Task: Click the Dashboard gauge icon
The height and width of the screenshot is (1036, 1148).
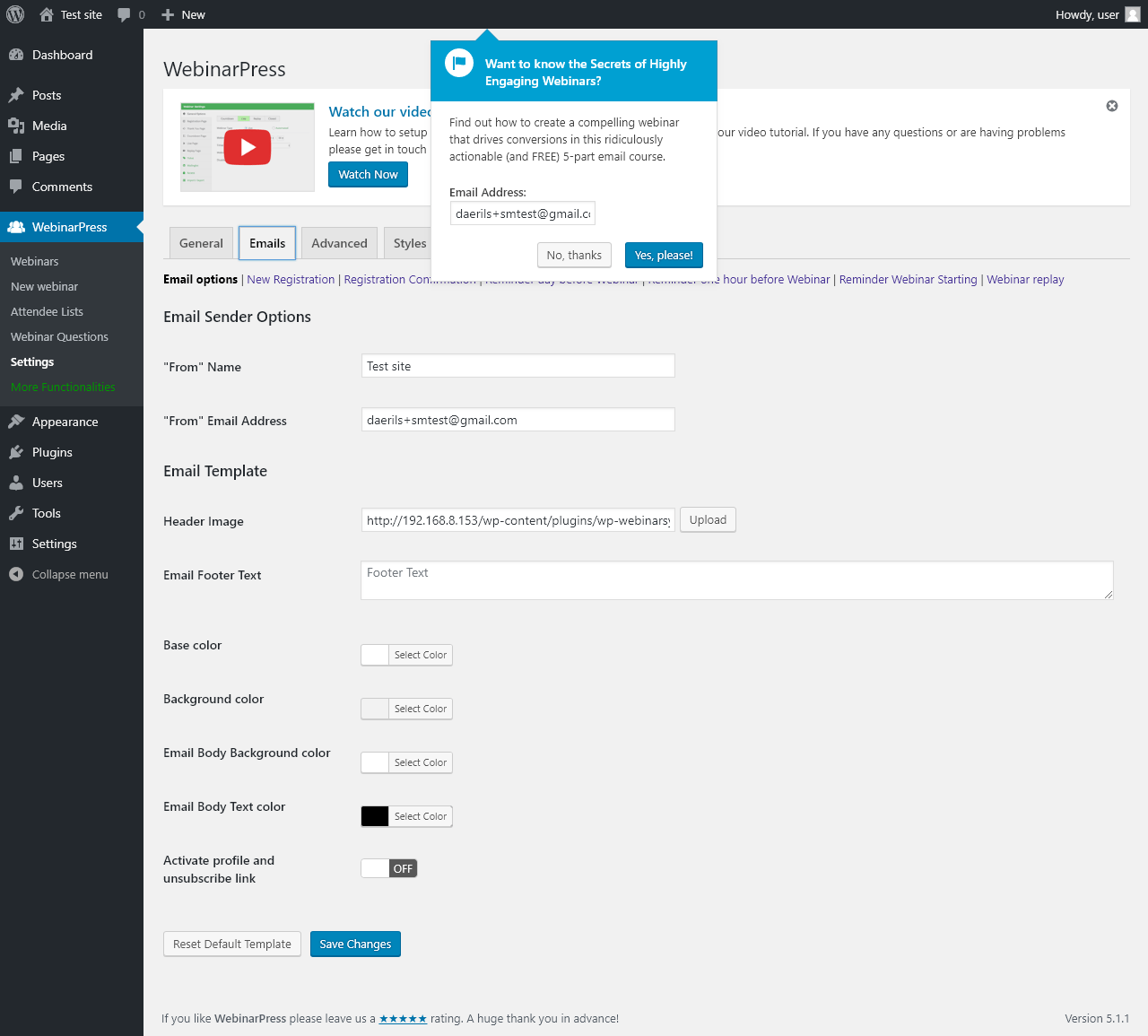Action: [16, 55]
